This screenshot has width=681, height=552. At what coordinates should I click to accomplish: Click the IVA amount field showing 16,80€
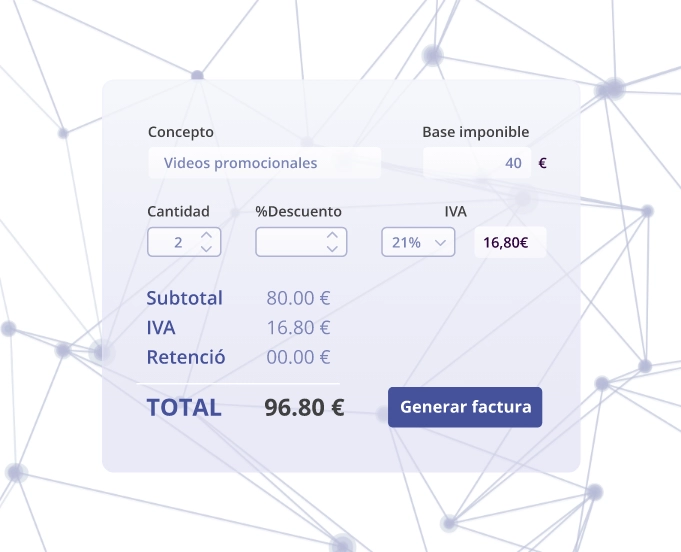(x=509, y=242)
